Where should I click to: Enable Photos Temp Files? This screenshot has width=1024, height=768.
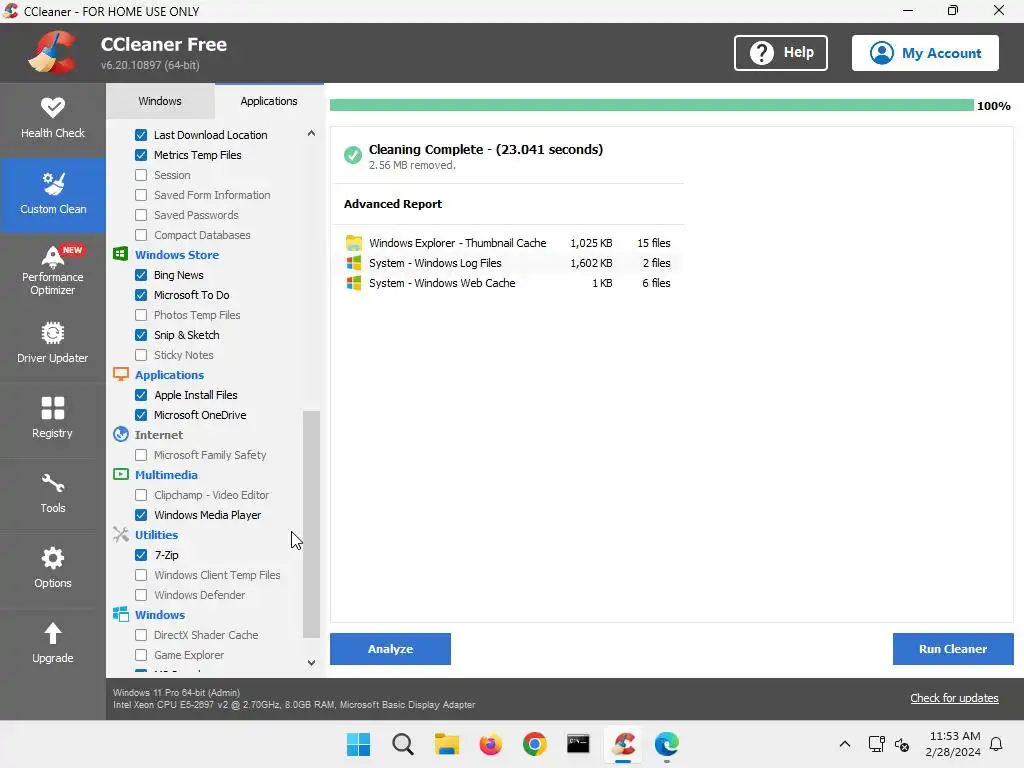point(141,315)
